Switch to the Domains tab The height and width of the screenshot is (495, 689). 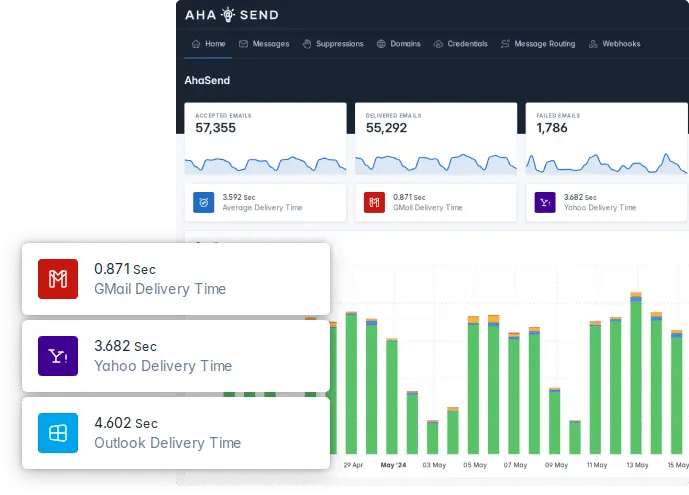click(399, 43)
